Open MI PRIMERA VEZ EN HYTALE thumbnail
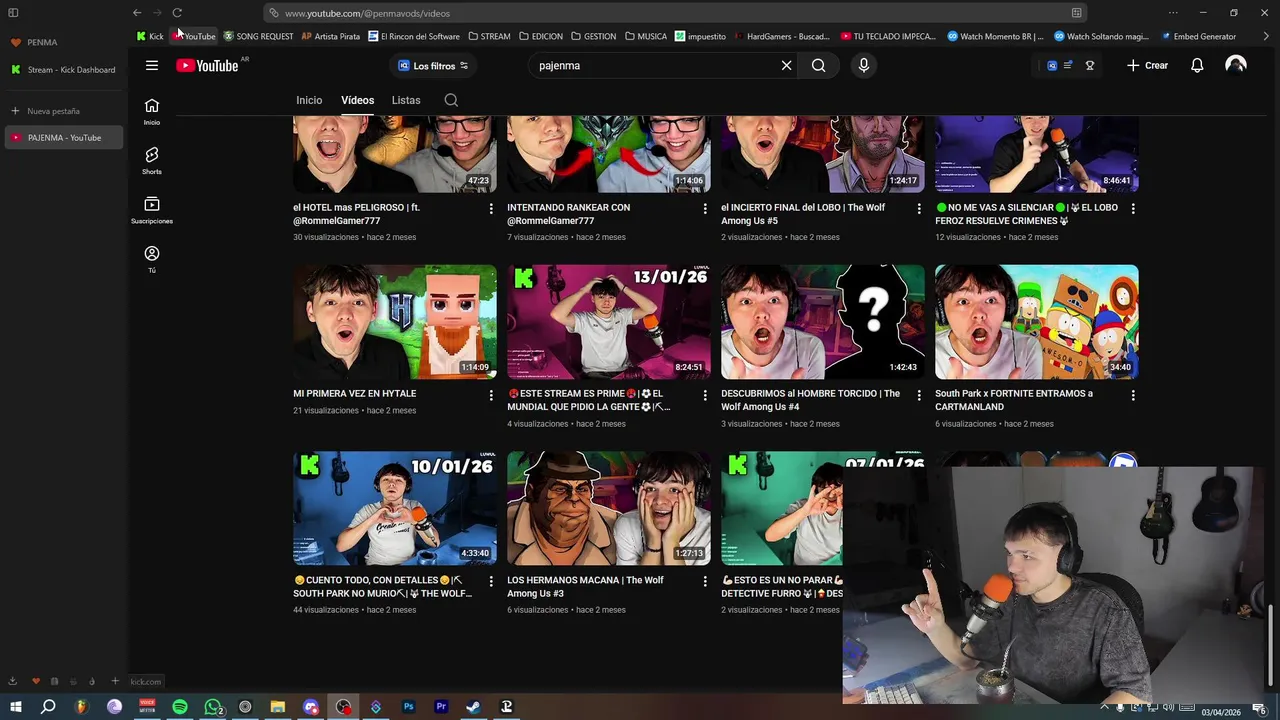Screen dimensions: 1280x720 [394, 322]
